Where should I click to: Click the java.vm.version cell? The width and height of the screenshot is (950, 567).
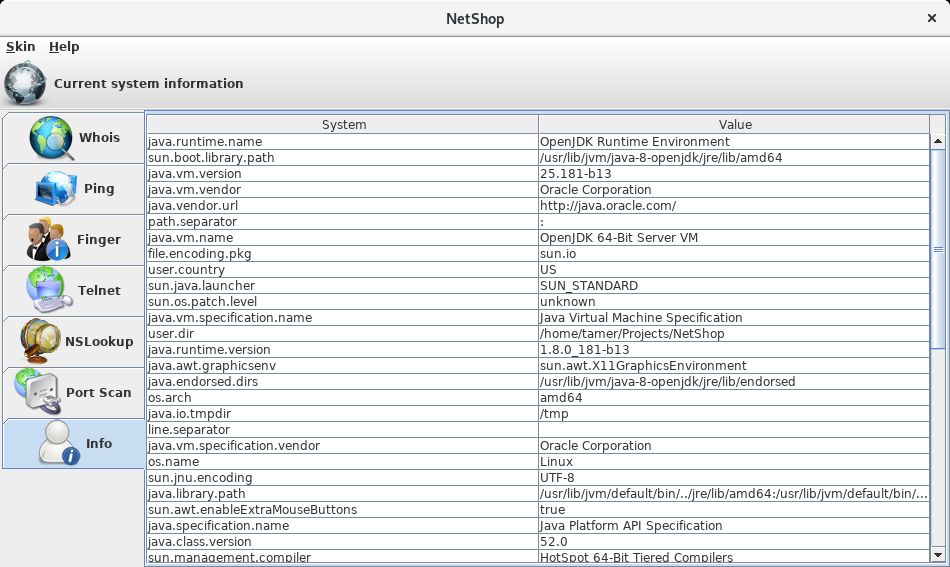point(342,173)
